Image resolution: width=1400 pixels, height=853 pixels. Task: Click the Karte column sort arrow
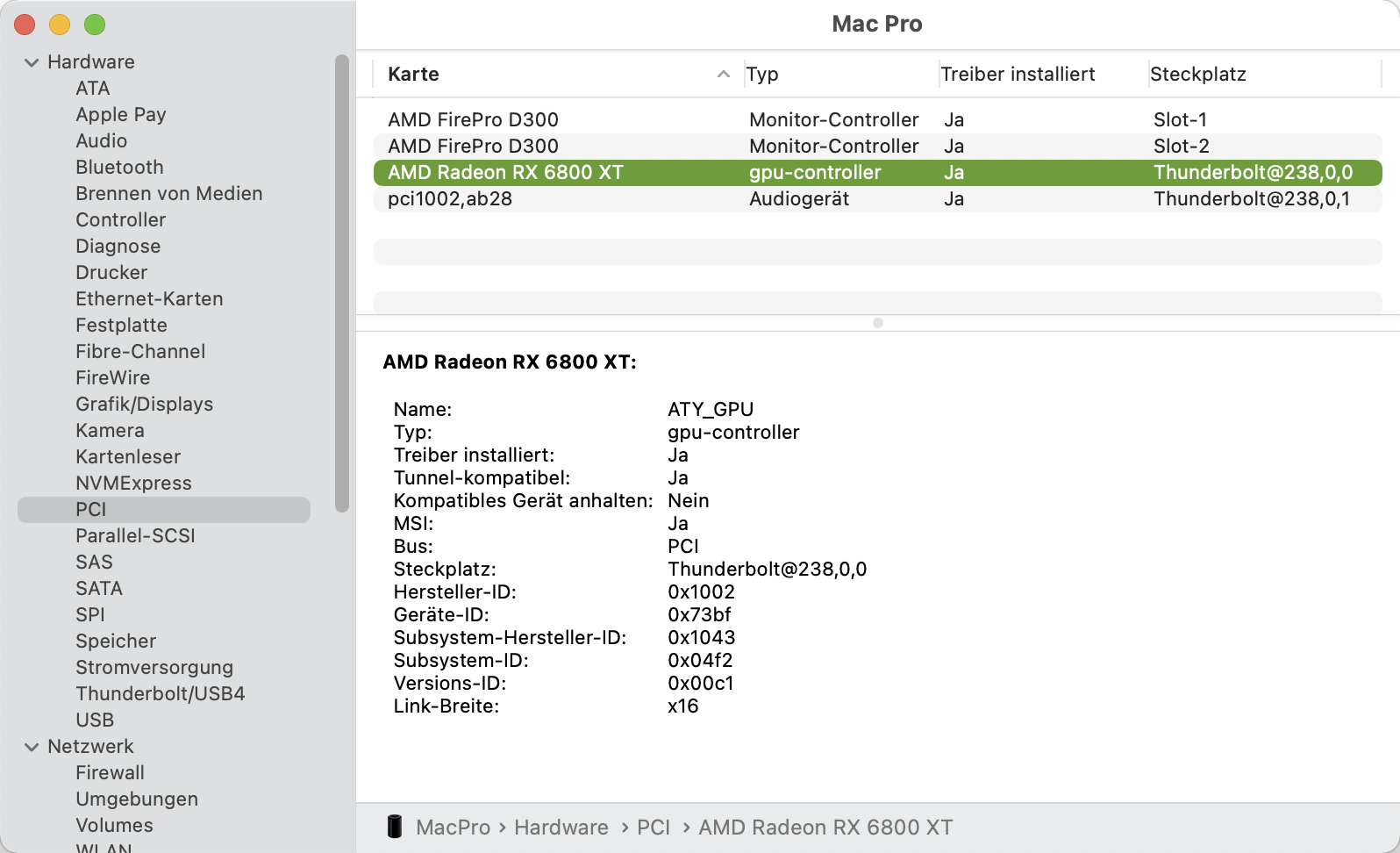723,75
